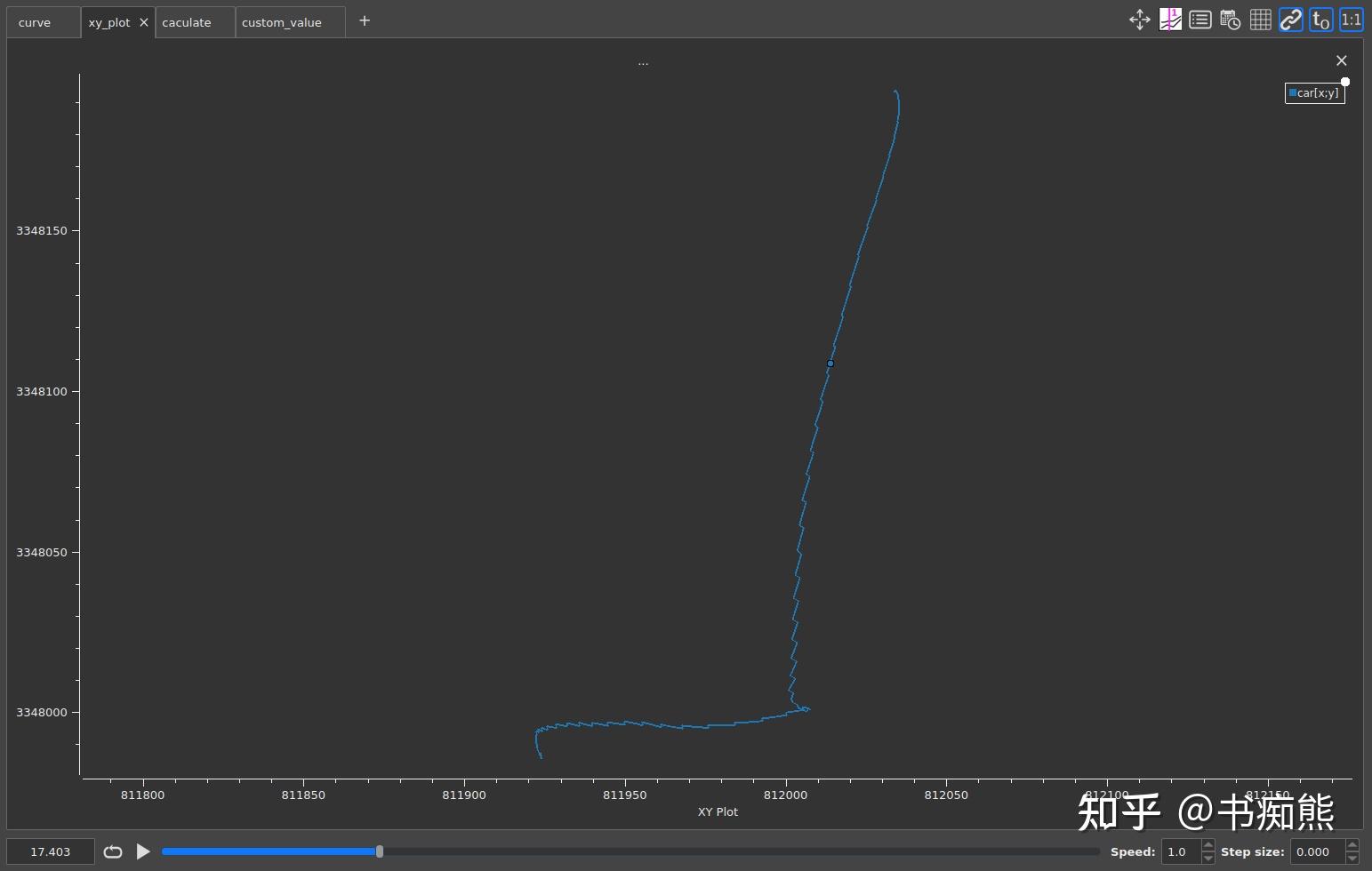Click the 1:1 ratio icon
Viewport: 1372px width, 871px height.
pyautogui.click(x=1351, y=20)
